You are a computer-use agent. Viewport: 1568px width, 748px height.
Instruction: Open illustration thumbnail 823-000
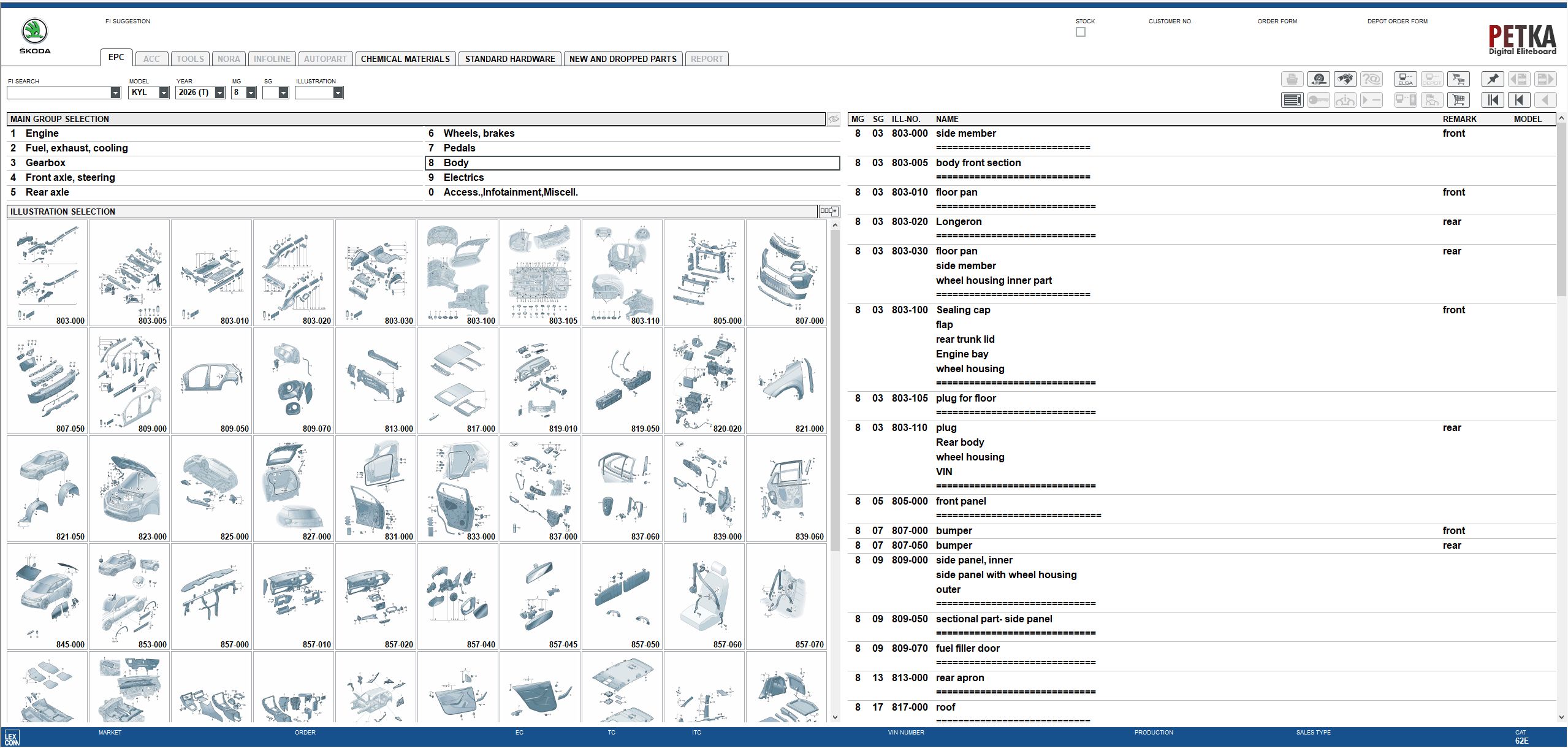[x=129, y=489]
